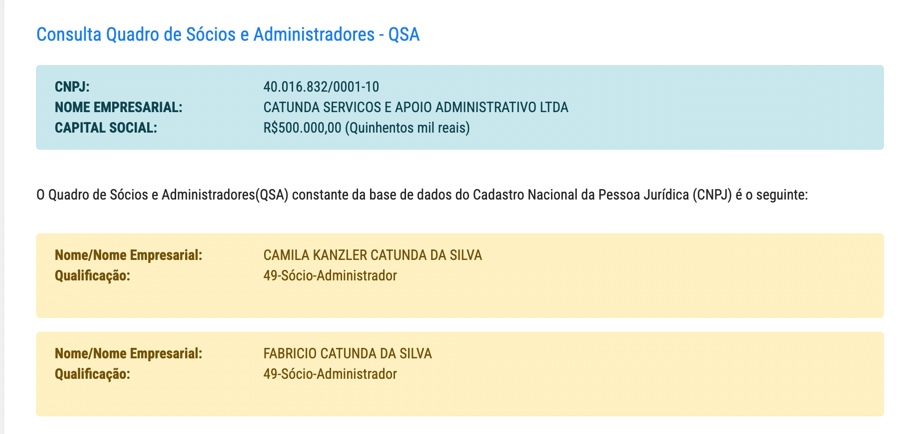Click Nome/Nome Empresarial label in Fabricio's card

tap(129, 353)
